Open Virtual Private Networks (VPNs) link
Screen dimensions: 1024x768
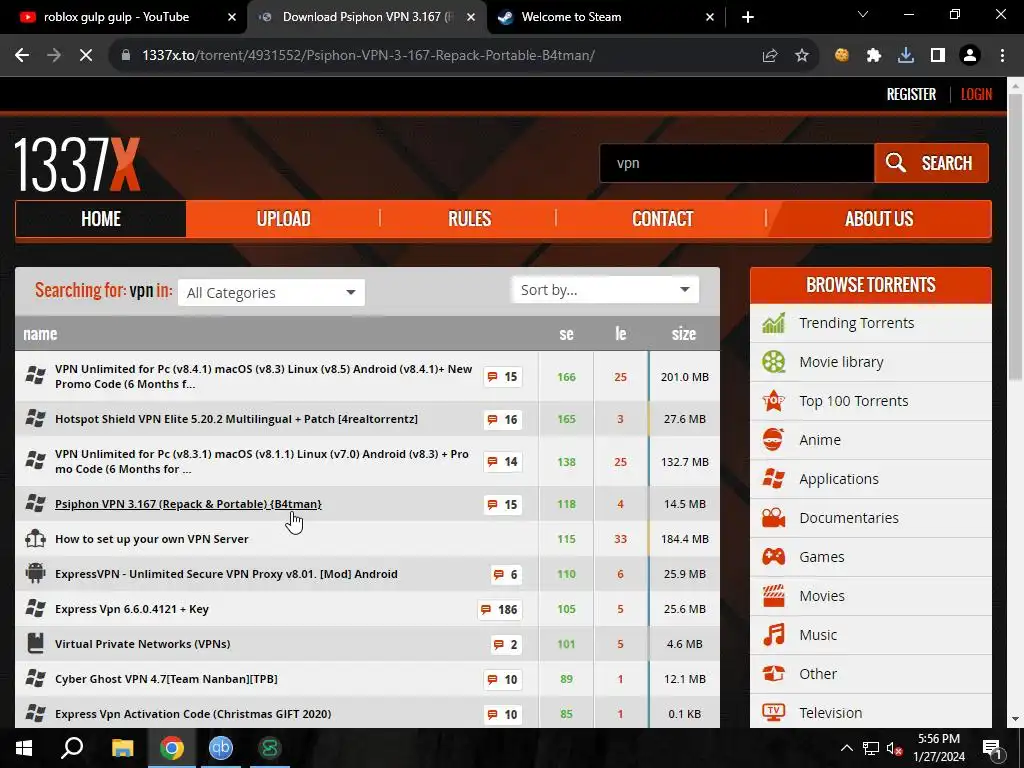142,644
